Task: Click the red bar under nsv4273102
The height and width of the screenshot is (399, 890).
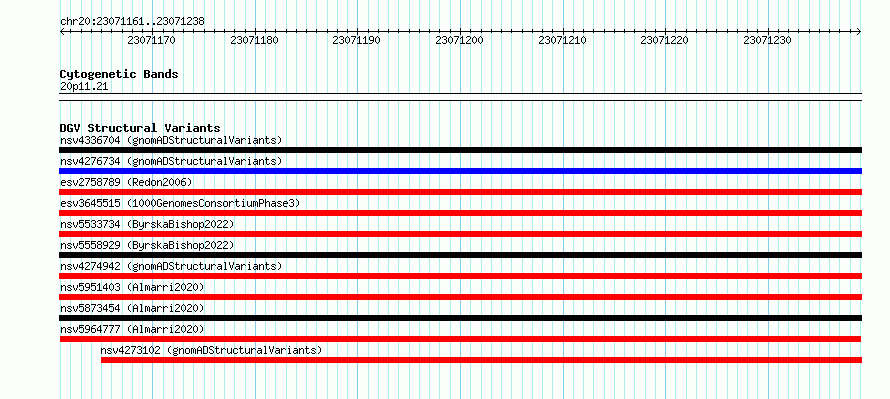Action: [481, 360]
